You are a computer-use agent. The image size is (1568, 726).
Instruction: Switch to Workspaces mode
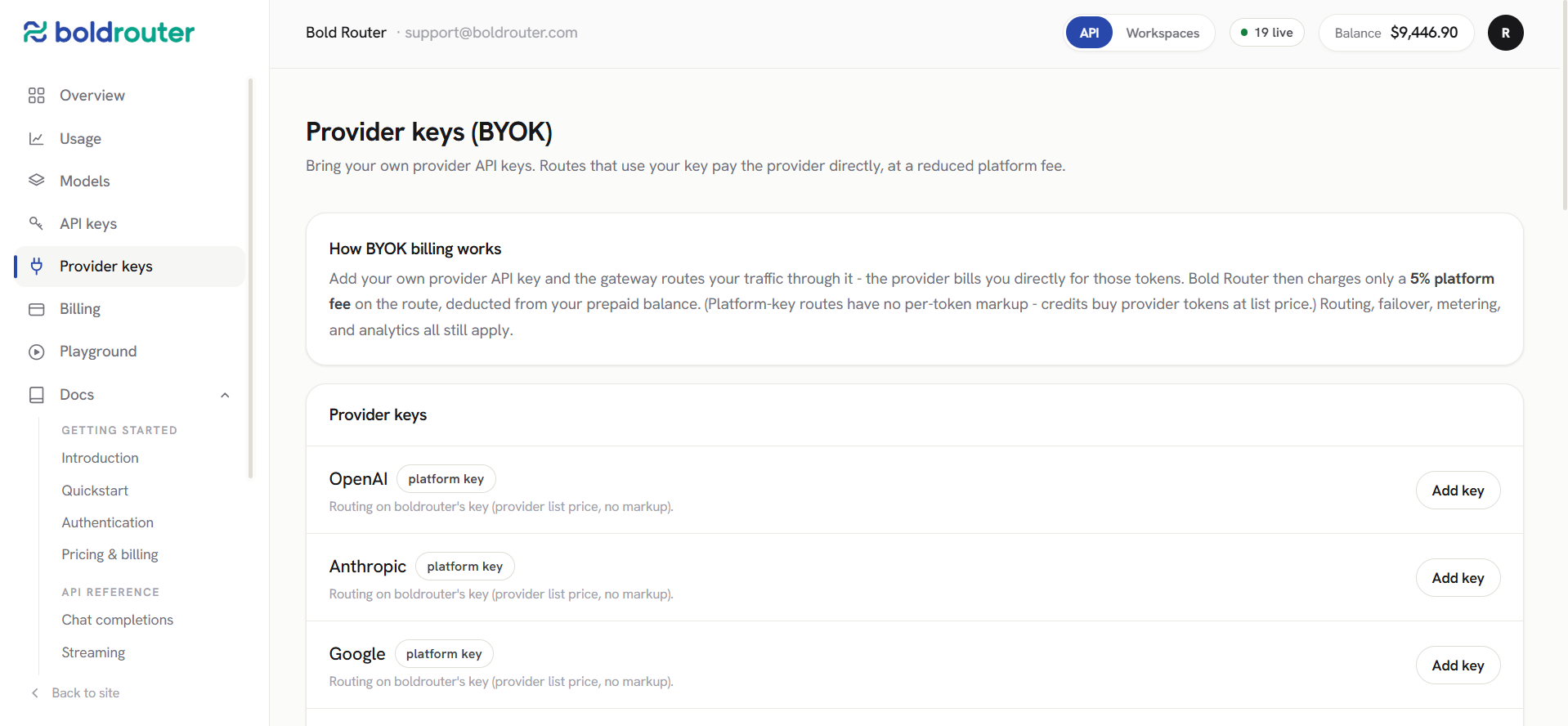tap(1163, 33)
